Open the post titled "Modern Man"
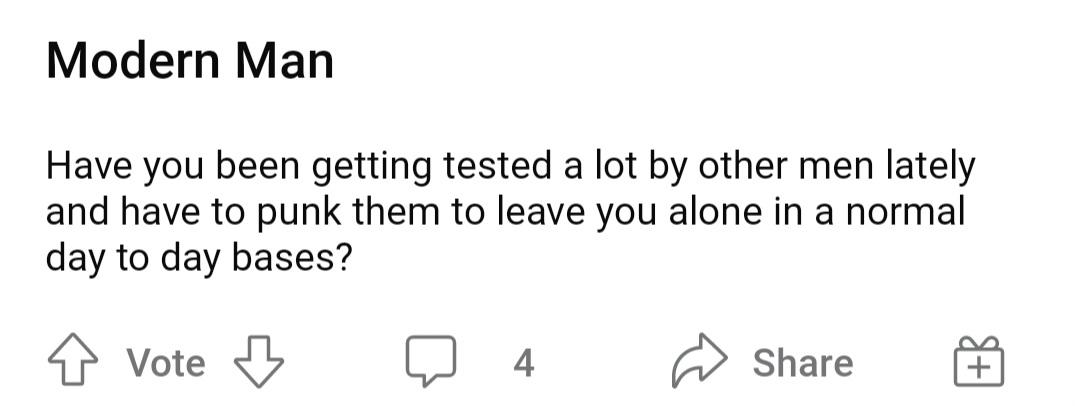 pos(190,61)
